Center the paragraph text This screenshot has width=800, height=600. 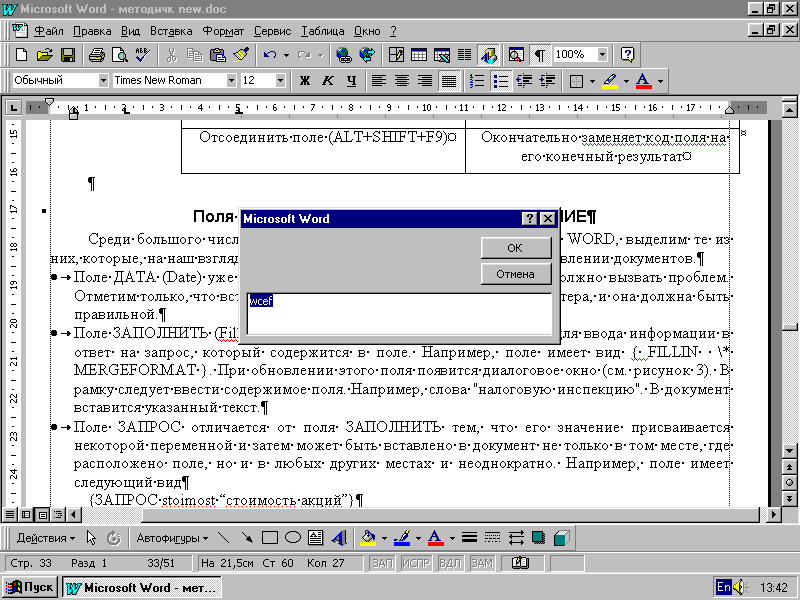click(402, 81)
